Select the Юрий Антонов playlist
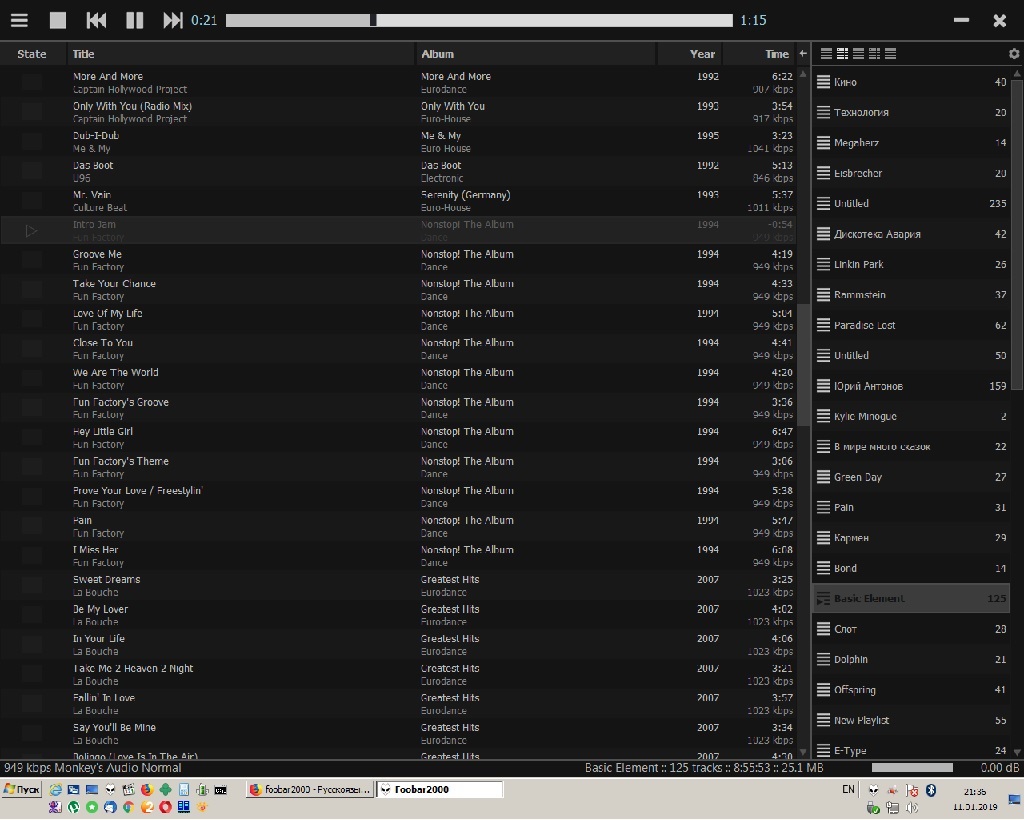The image size is (1026, 820). [x=911, y=386]
